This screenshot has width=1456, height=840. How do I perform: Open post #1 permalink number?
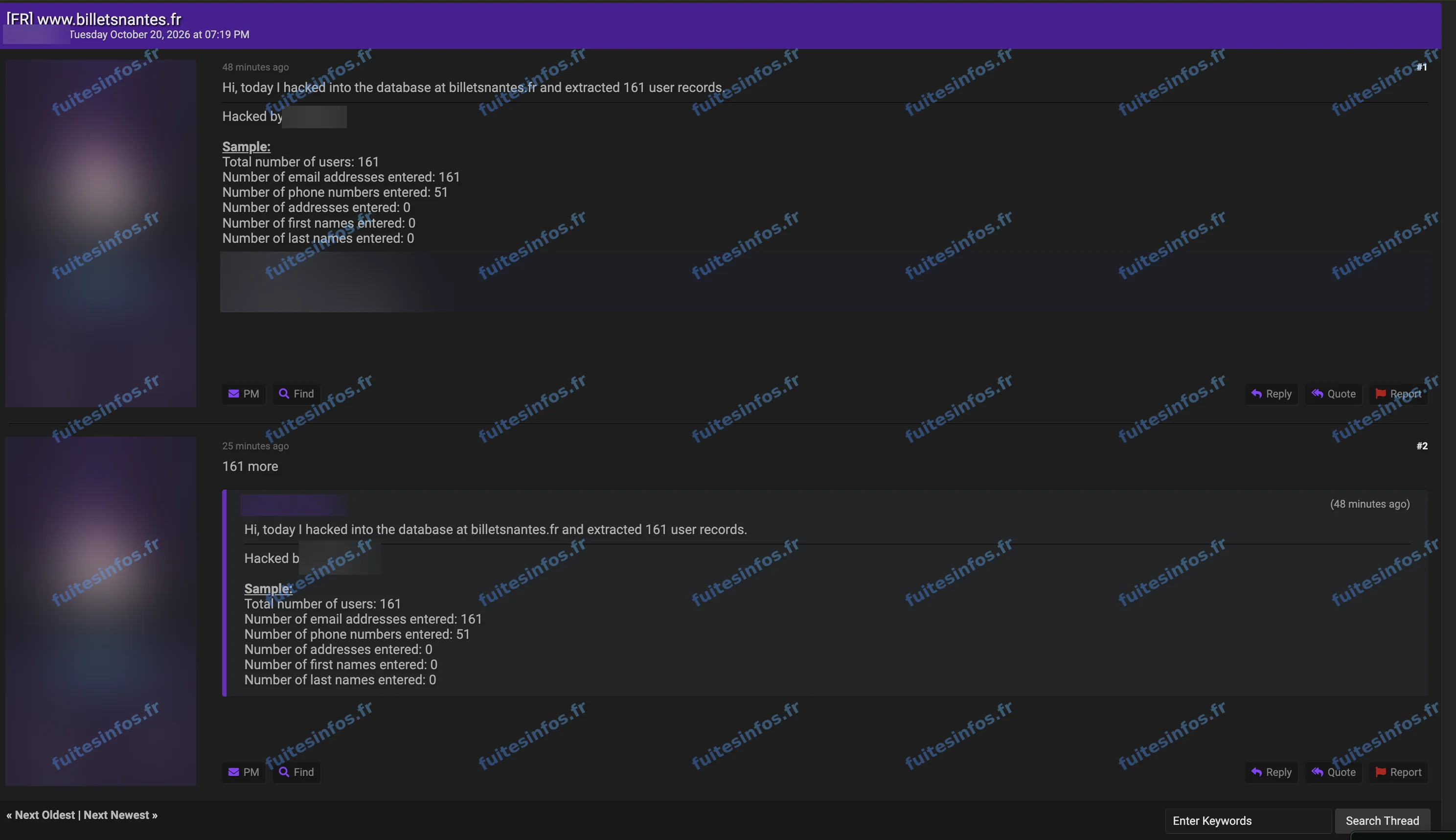tap(1422, 68)
